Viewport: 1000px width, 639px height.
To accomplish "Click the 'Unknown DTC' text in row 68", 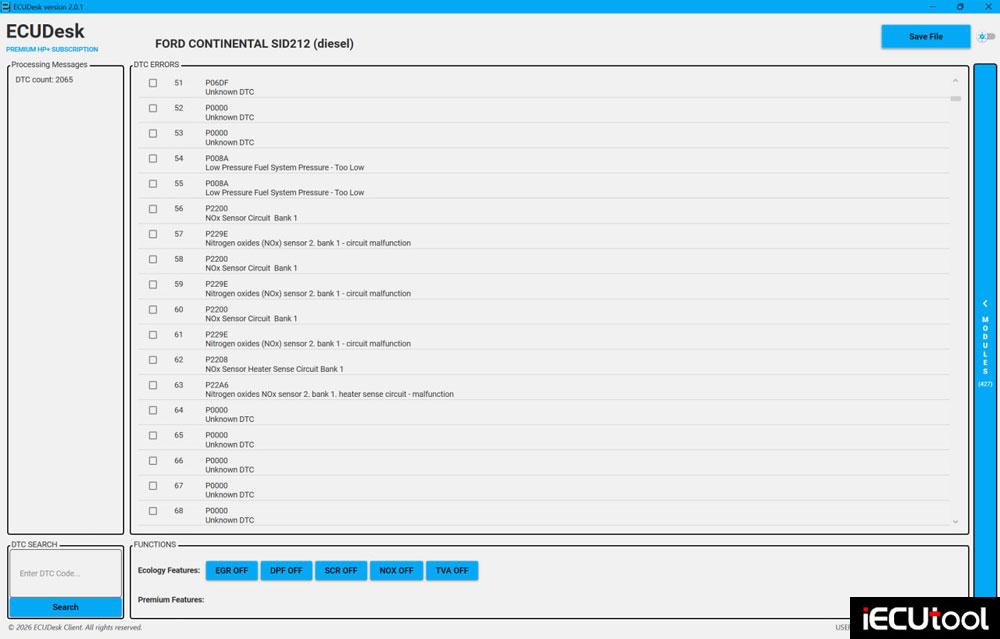I will click(230, 520).
